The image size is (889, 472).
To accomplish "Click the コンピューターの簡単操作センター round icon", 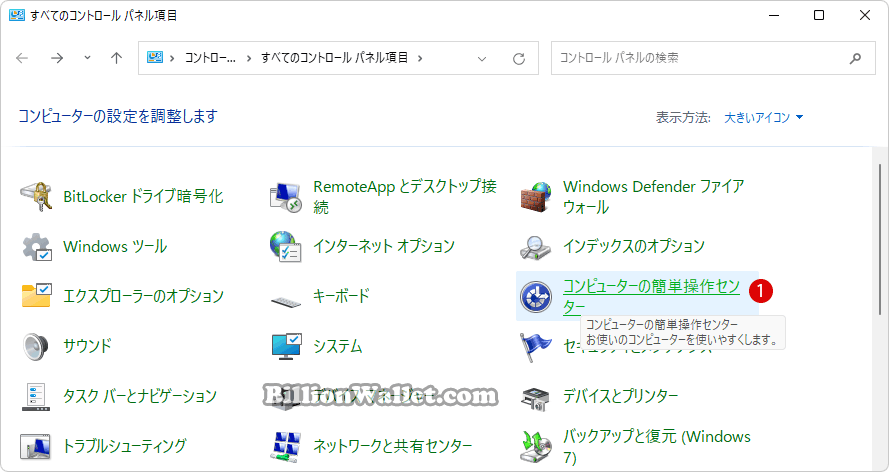I will pyautogui.click(x=536, y=296).
